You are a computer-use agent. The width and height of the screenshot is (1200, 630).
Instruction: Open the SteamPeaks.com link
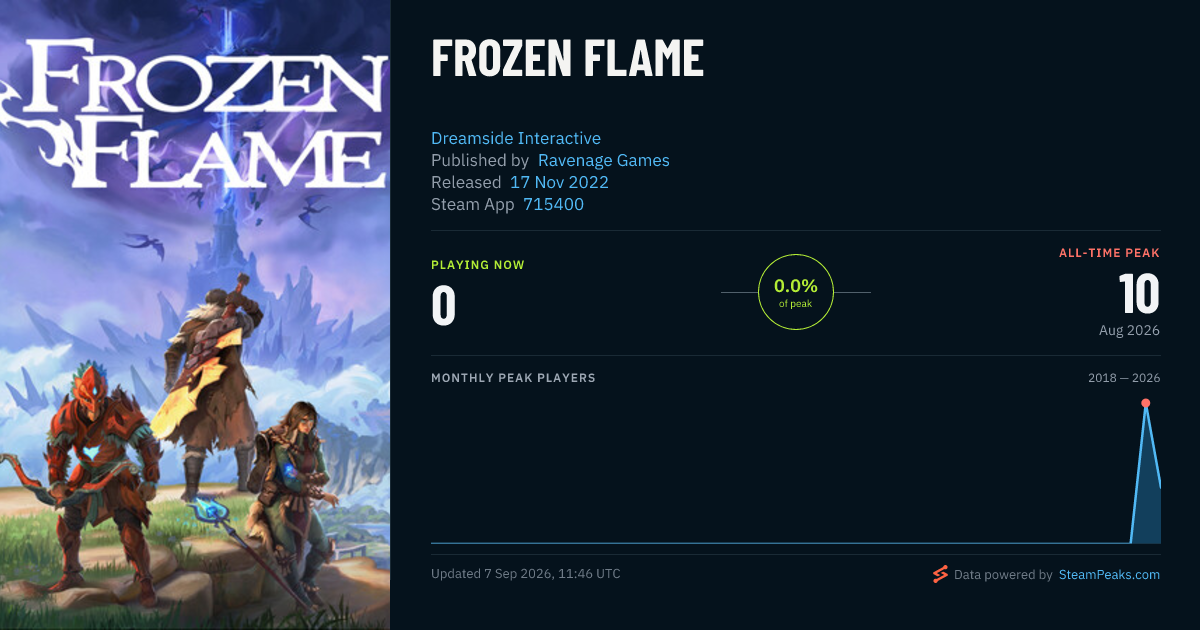tap(1109, 575)
